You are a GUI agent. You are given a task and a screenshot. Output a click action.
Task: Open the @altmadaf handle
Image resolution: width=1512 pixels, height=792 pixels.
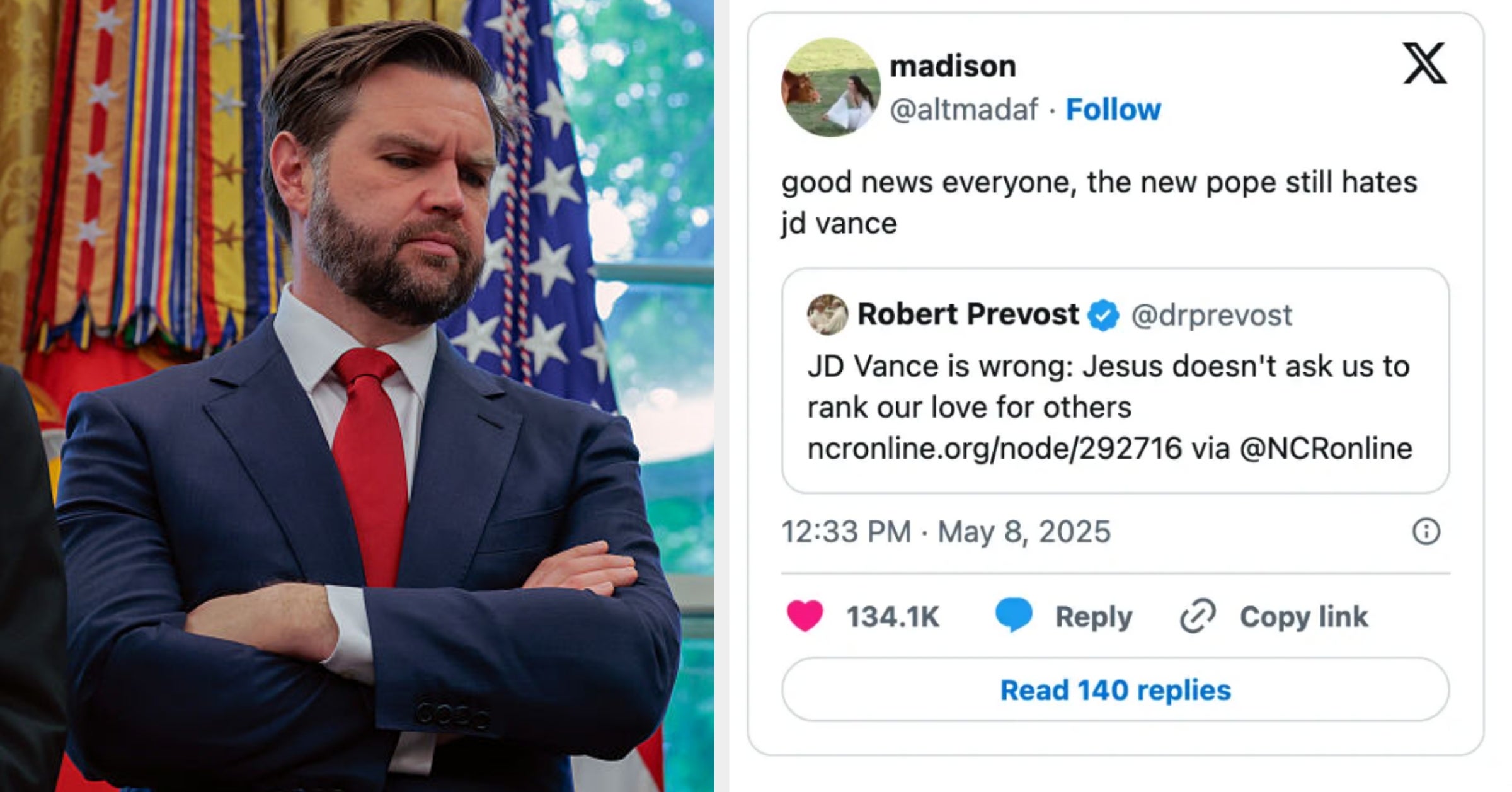963,110
